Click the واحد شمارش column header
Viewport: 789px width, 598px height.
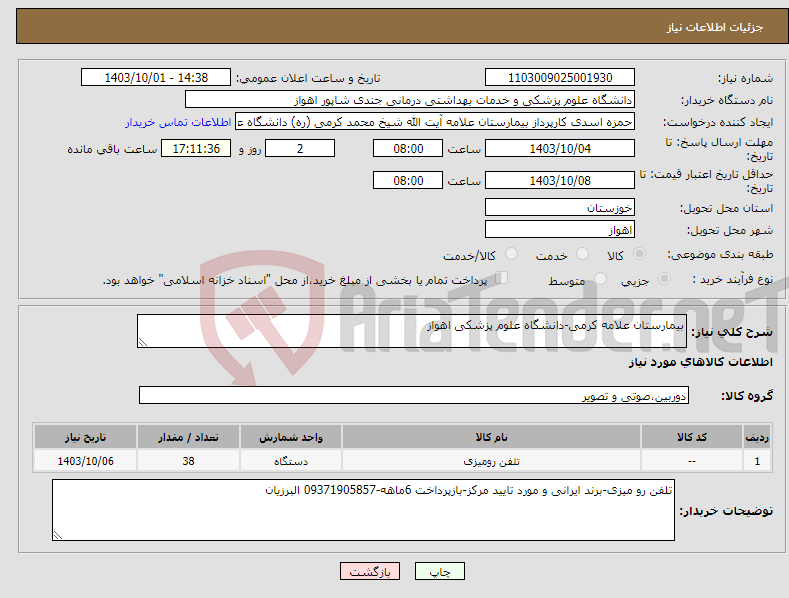pyautogui.click(x=291, y=437)
